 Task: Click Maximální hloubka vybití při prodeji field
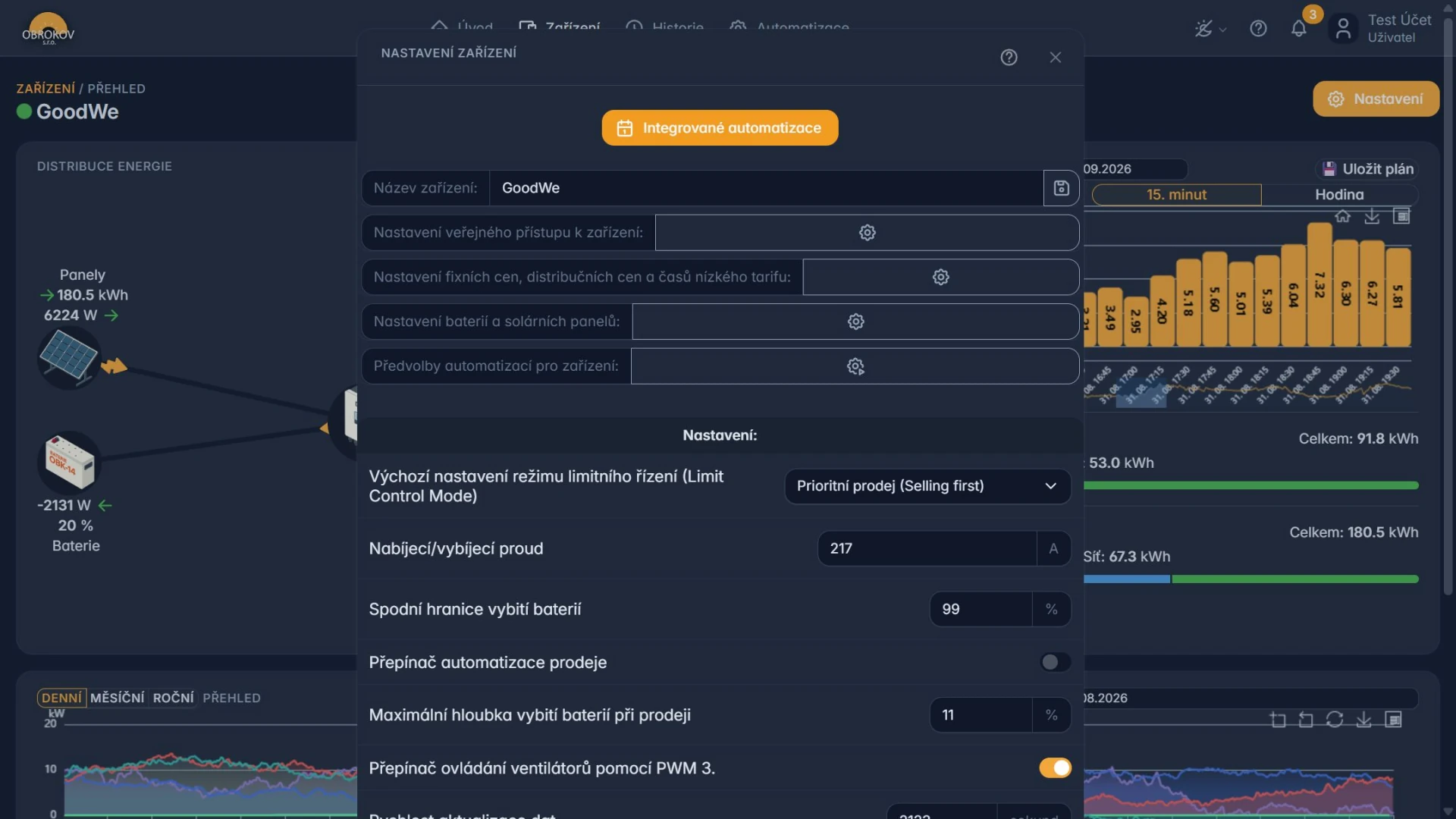click(x=981, y=715)
